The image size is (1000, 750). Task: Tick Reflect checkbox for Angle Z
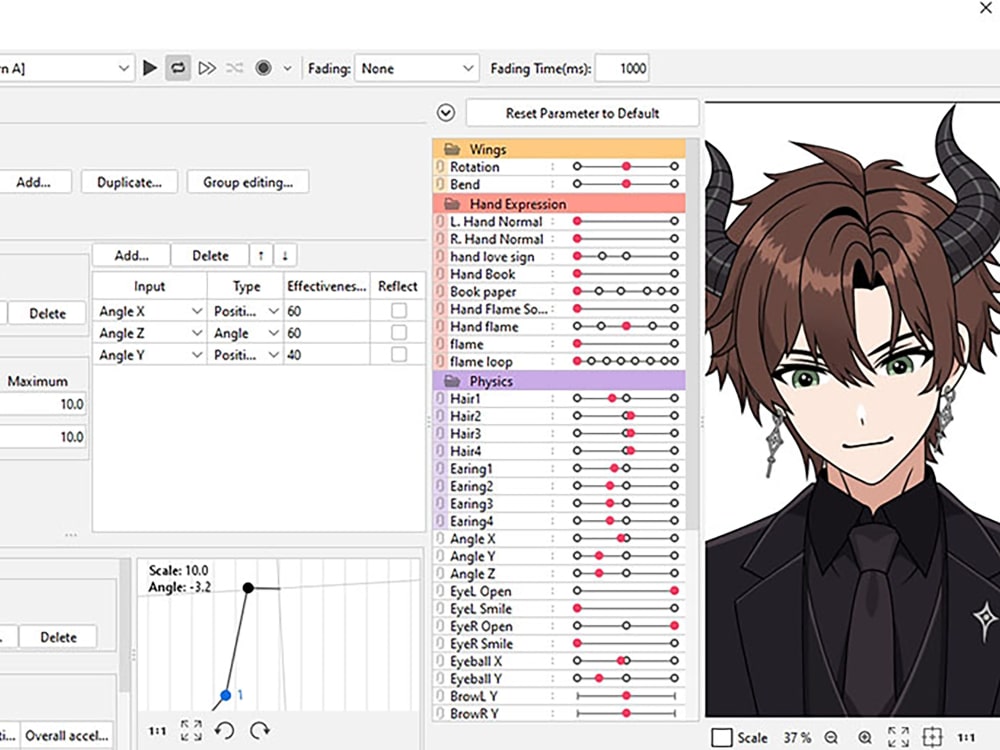tap(399, 332)
